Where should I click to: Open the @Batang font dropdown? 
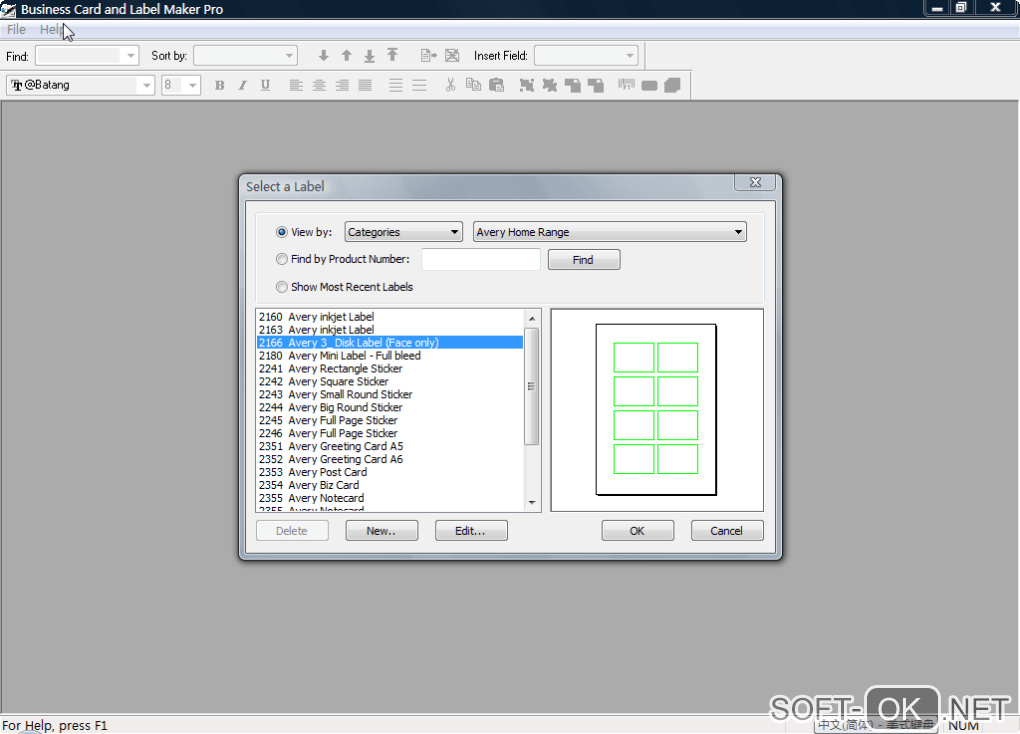click(x=81, y=85)
